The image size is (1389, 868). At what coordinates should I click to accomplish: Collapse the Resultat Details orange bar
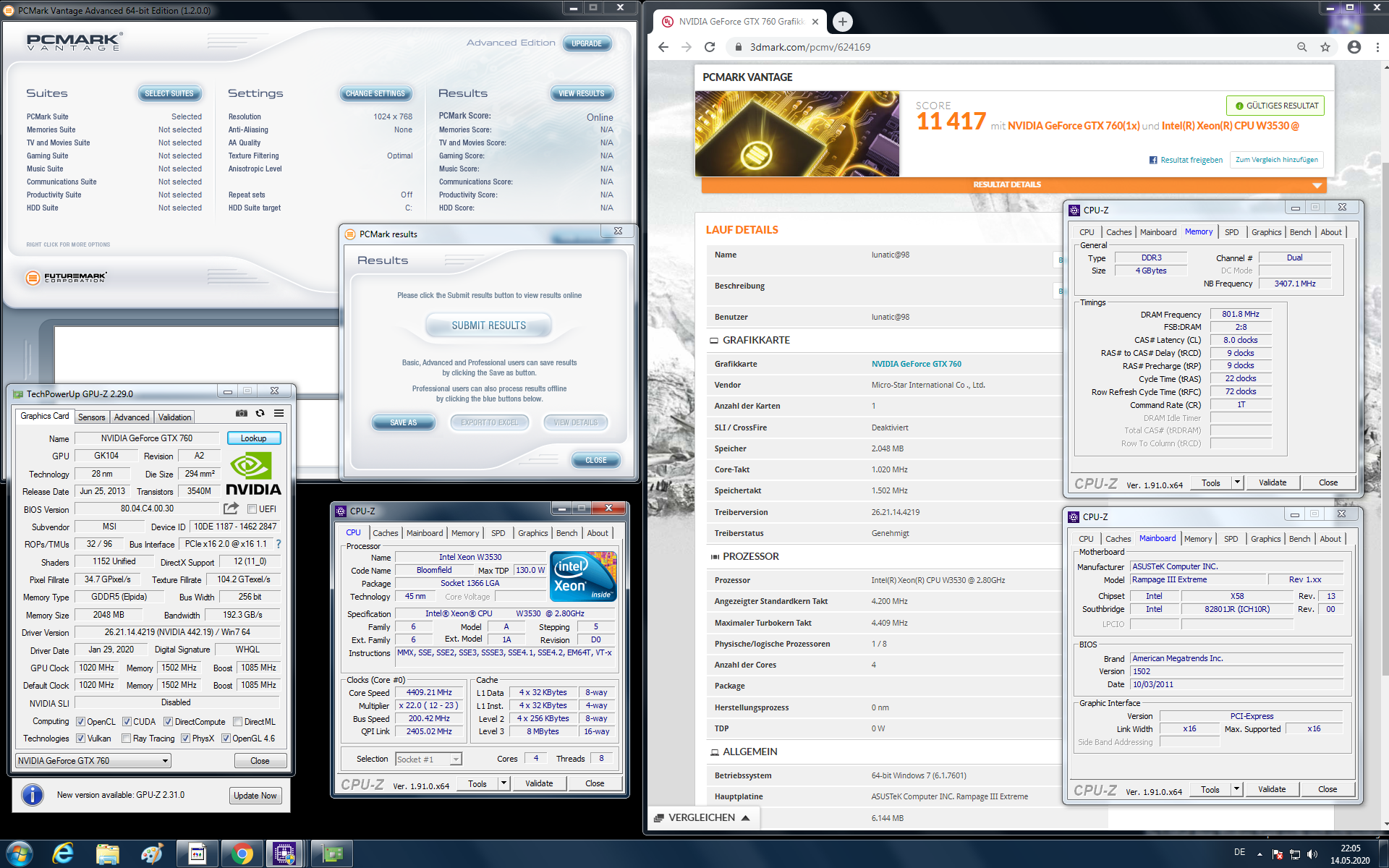pyautogui.click(x=1016, y=185)
